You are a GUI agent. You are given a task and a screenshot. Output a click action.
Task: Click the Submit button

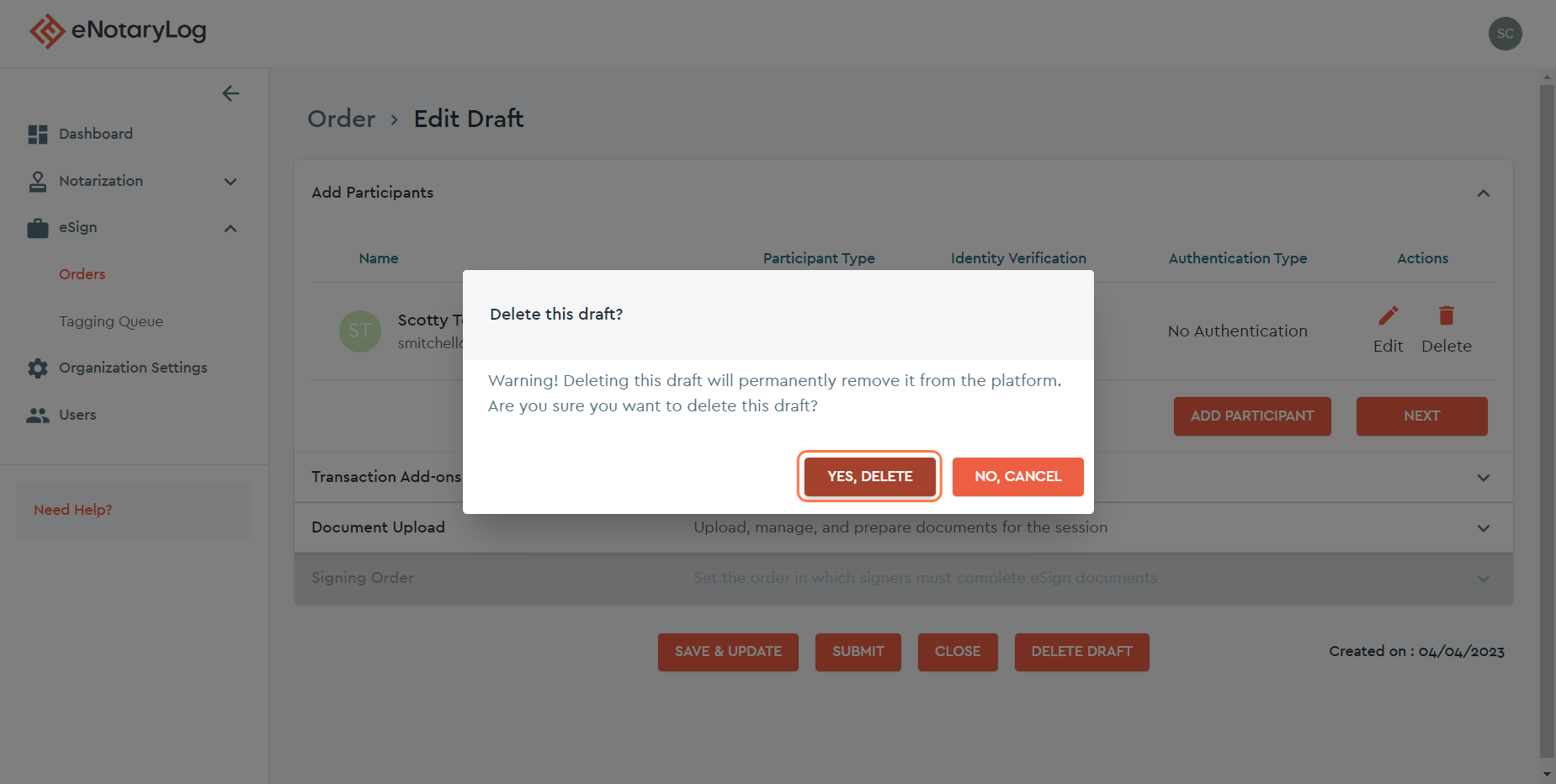[x=858, y=652]
